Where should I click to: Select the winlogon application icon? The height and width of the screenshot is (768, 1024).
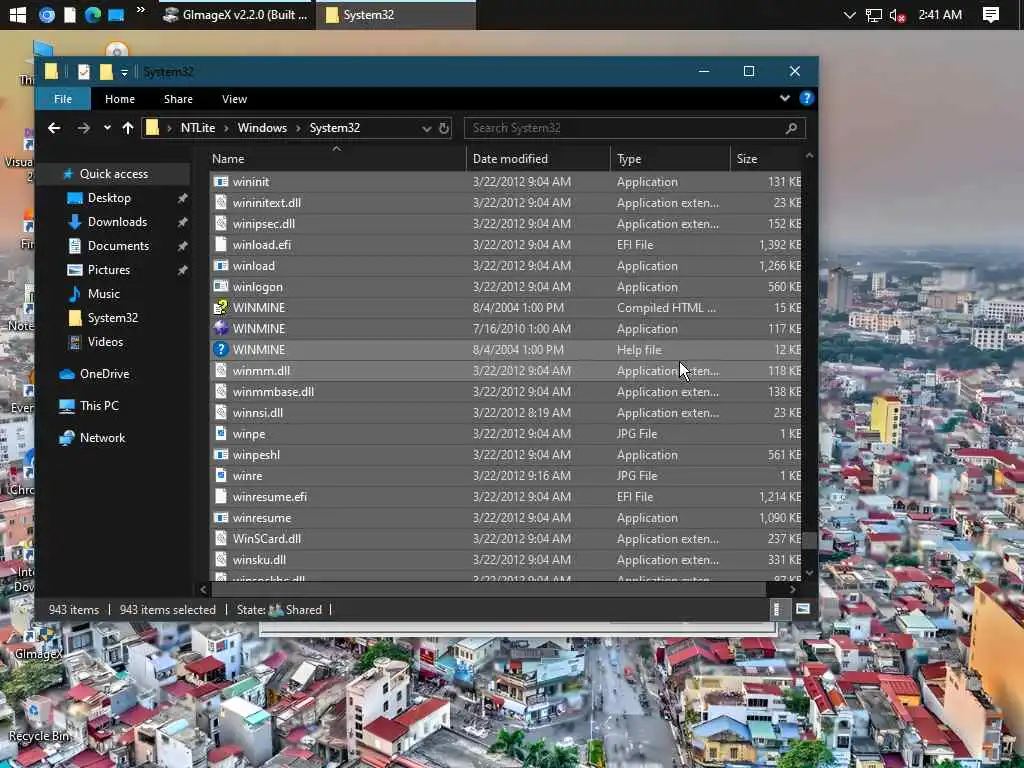[x=221, y=287]
